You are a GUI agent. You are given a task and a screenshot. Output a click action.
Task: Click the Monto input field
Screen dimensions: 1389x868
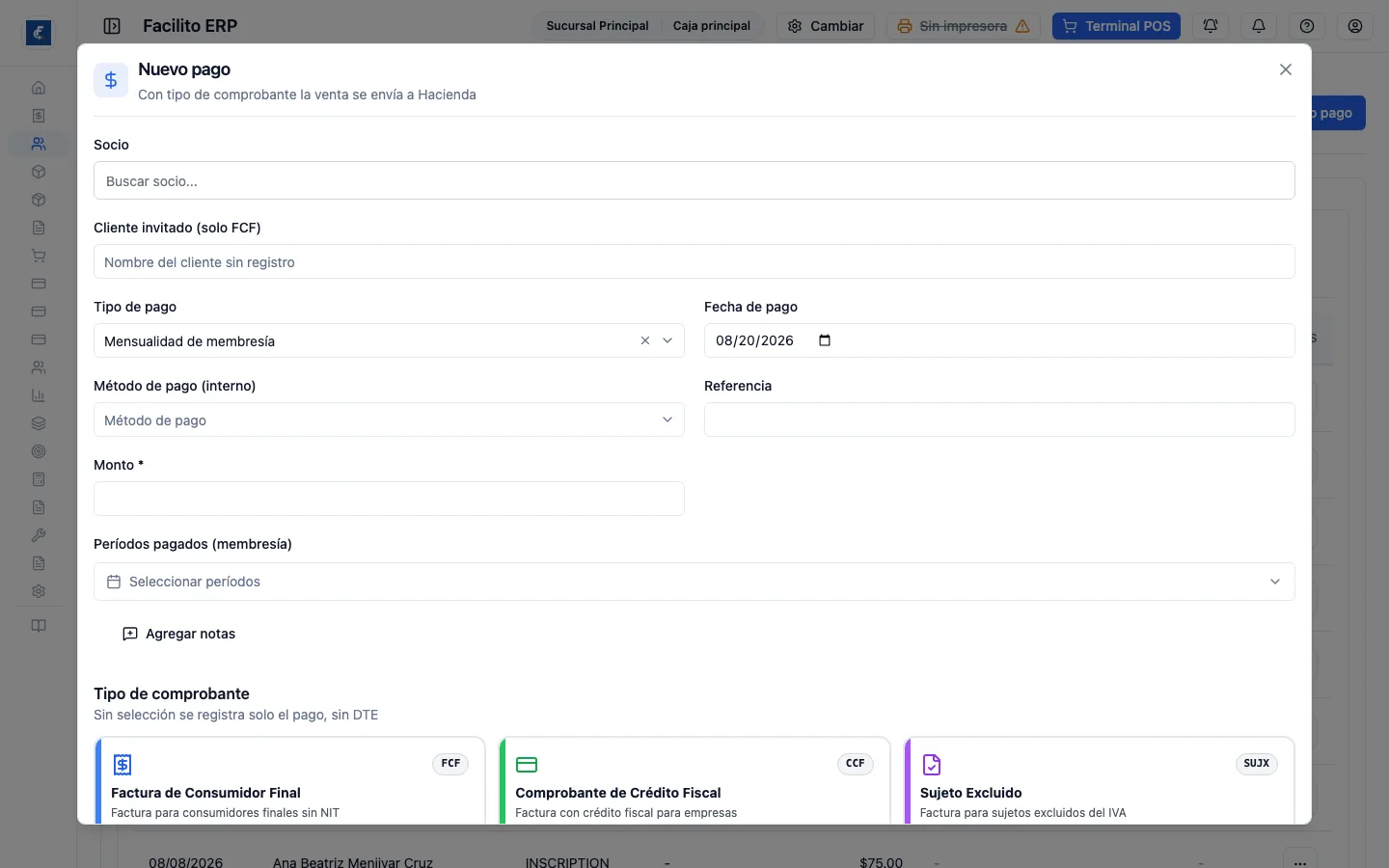click(389, 499)
